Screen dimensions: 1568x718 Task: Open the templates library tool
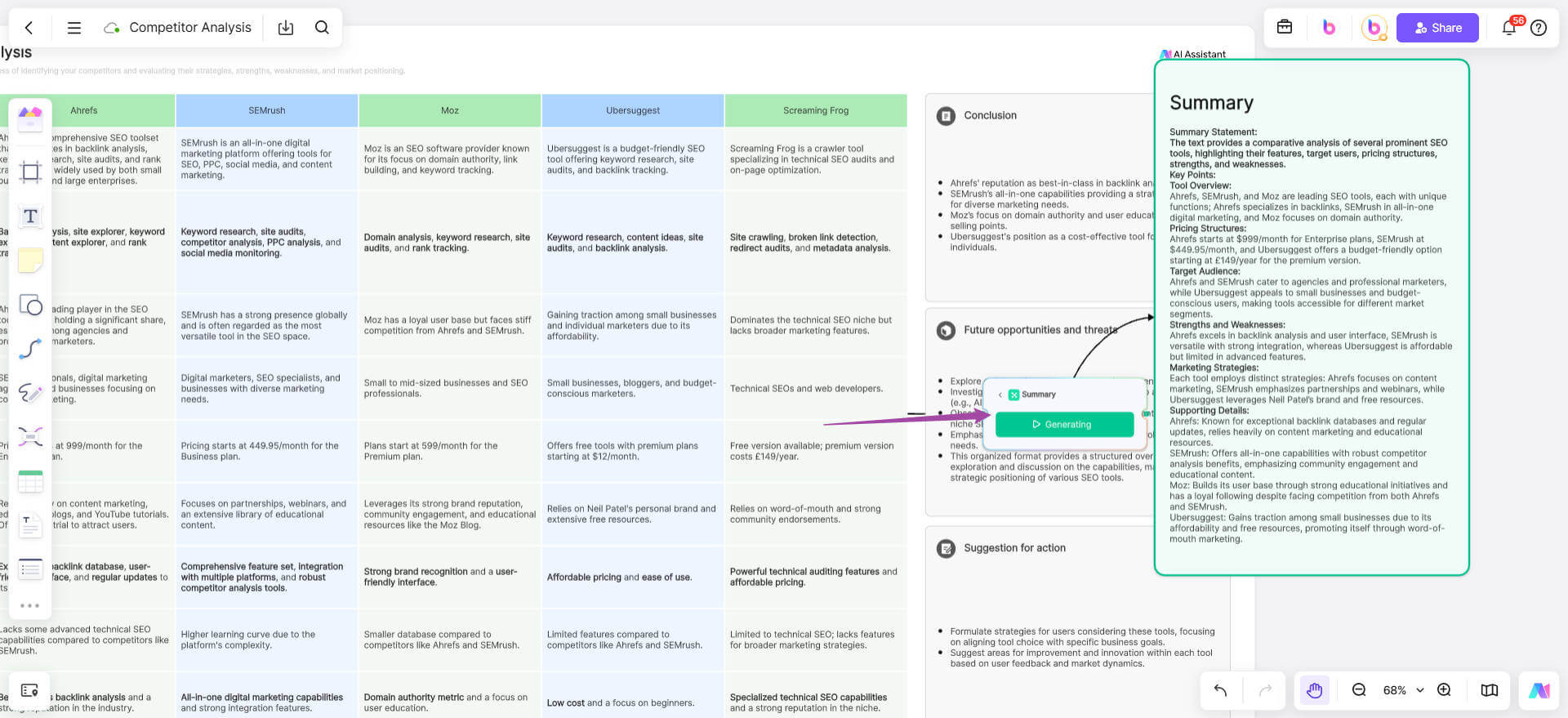point(30,118)
